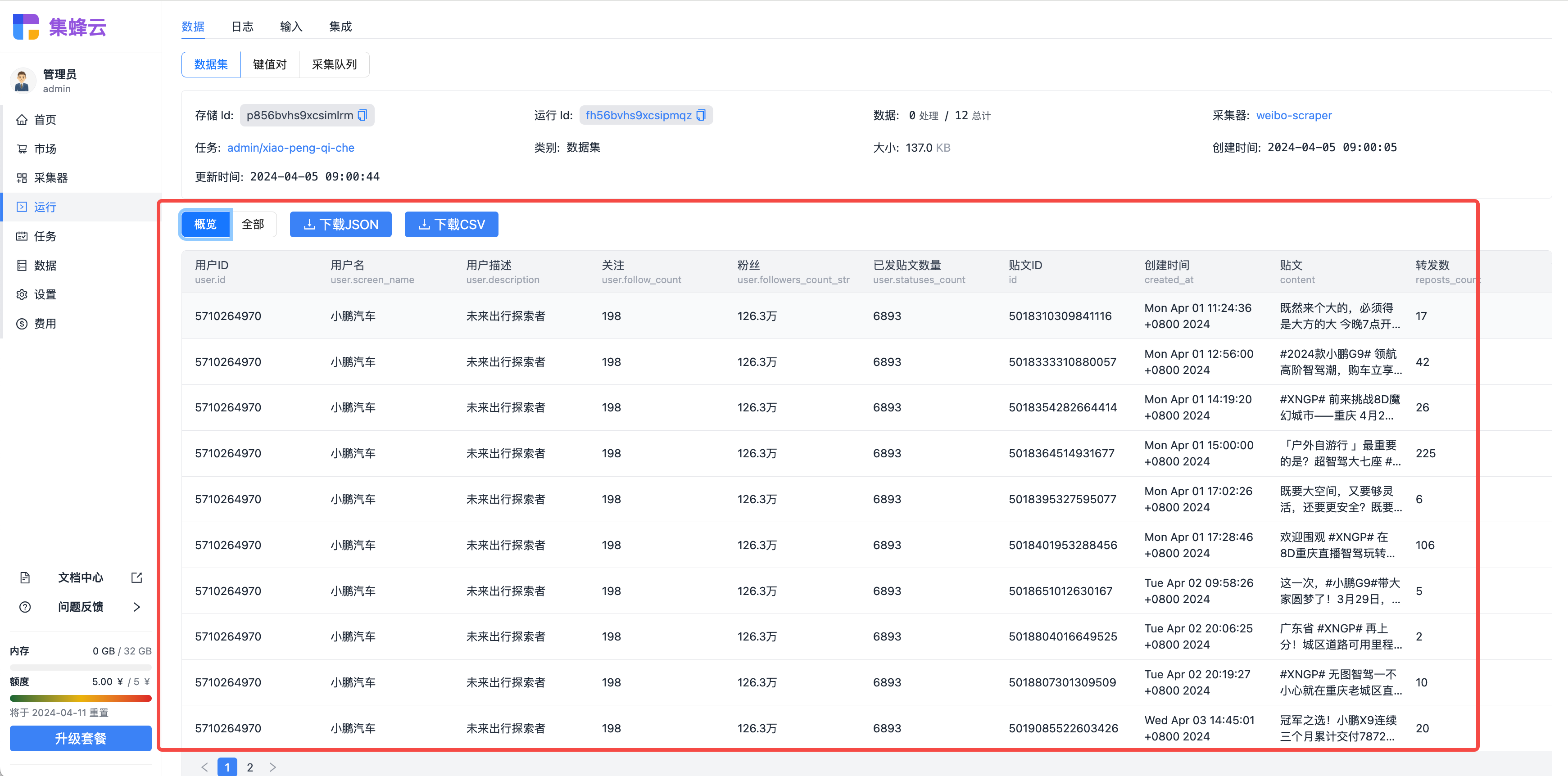Click the question icon beside 问题反馈
1568x776 pixels.
[25, 607]
